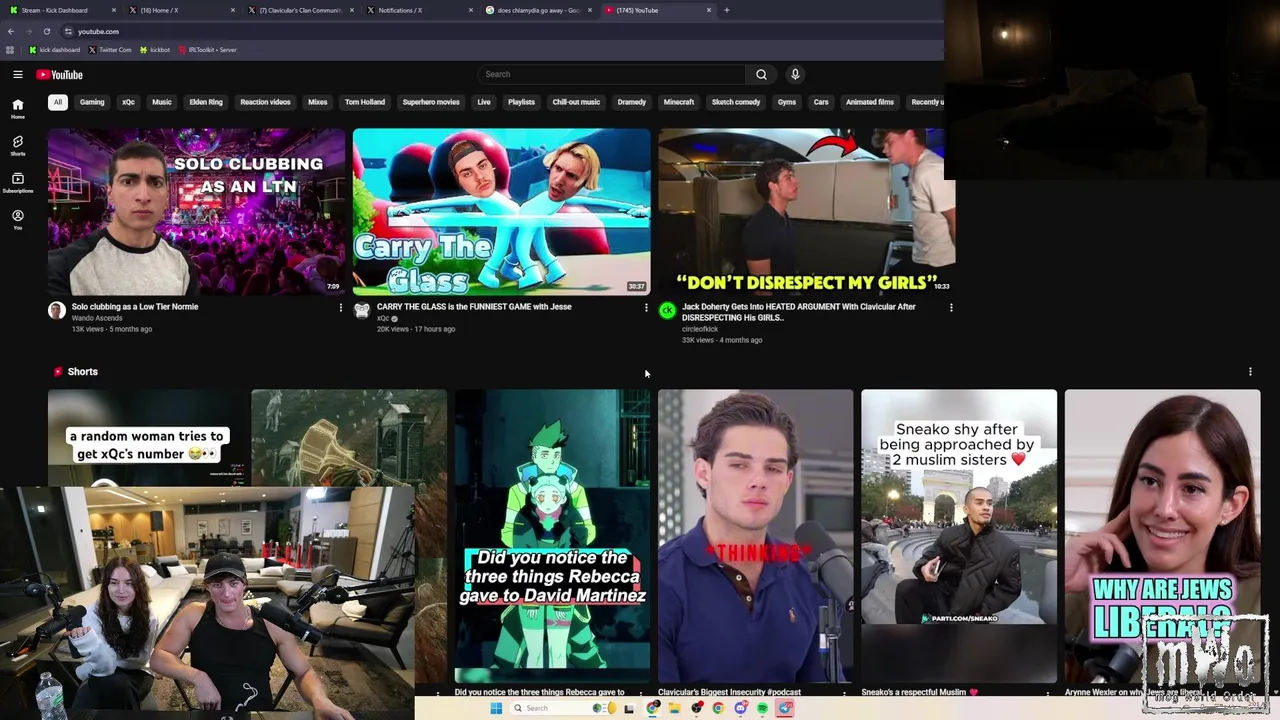This screenshot has width=1280, height=720.
Task: Filter by Mixes chip
Action: click(318, 102)
